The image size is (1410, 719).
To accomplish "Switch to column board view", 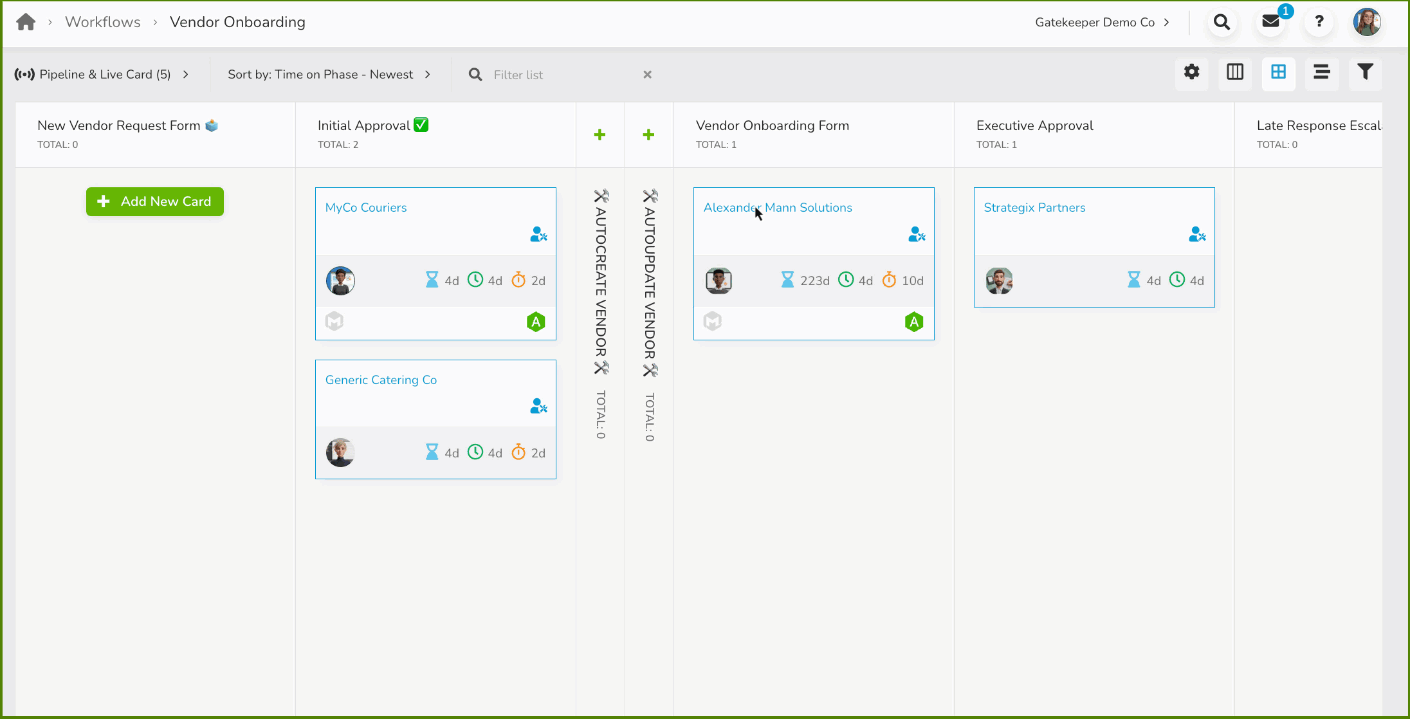I will pyautogui.click(x=1235, y=72).
